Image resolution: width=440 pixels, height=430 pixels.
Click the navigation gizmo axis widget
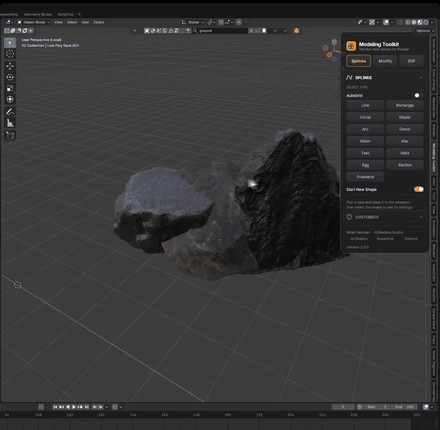tap(331, 50)
